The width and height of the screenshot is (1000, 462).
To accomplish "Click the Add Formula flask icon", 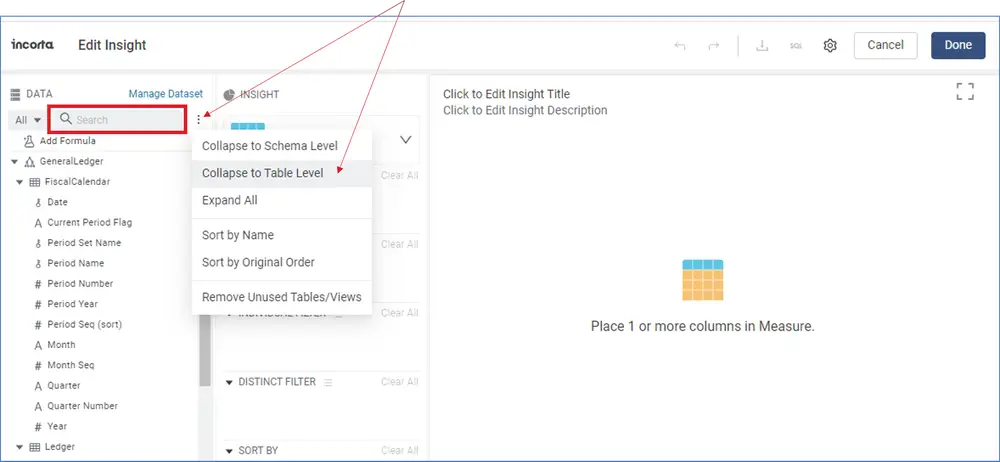I will pyautogui.click(x=28, y=140).
